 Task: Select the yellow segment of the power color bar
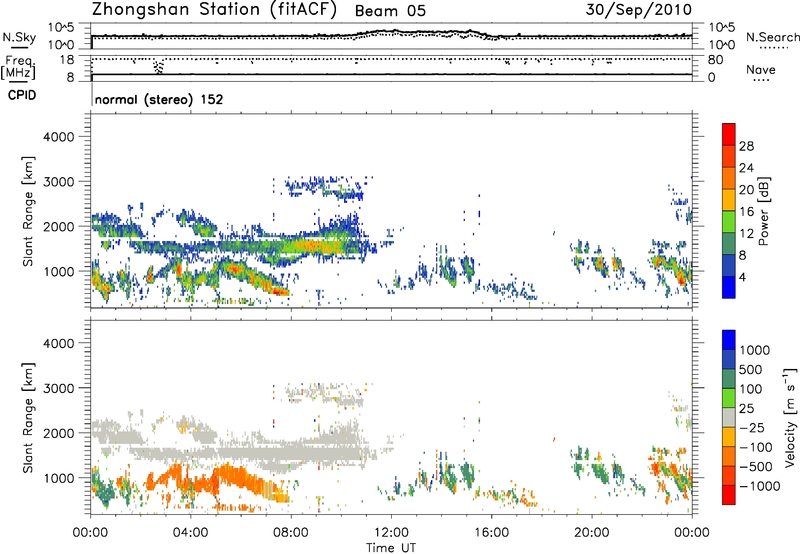click(729, 200)
